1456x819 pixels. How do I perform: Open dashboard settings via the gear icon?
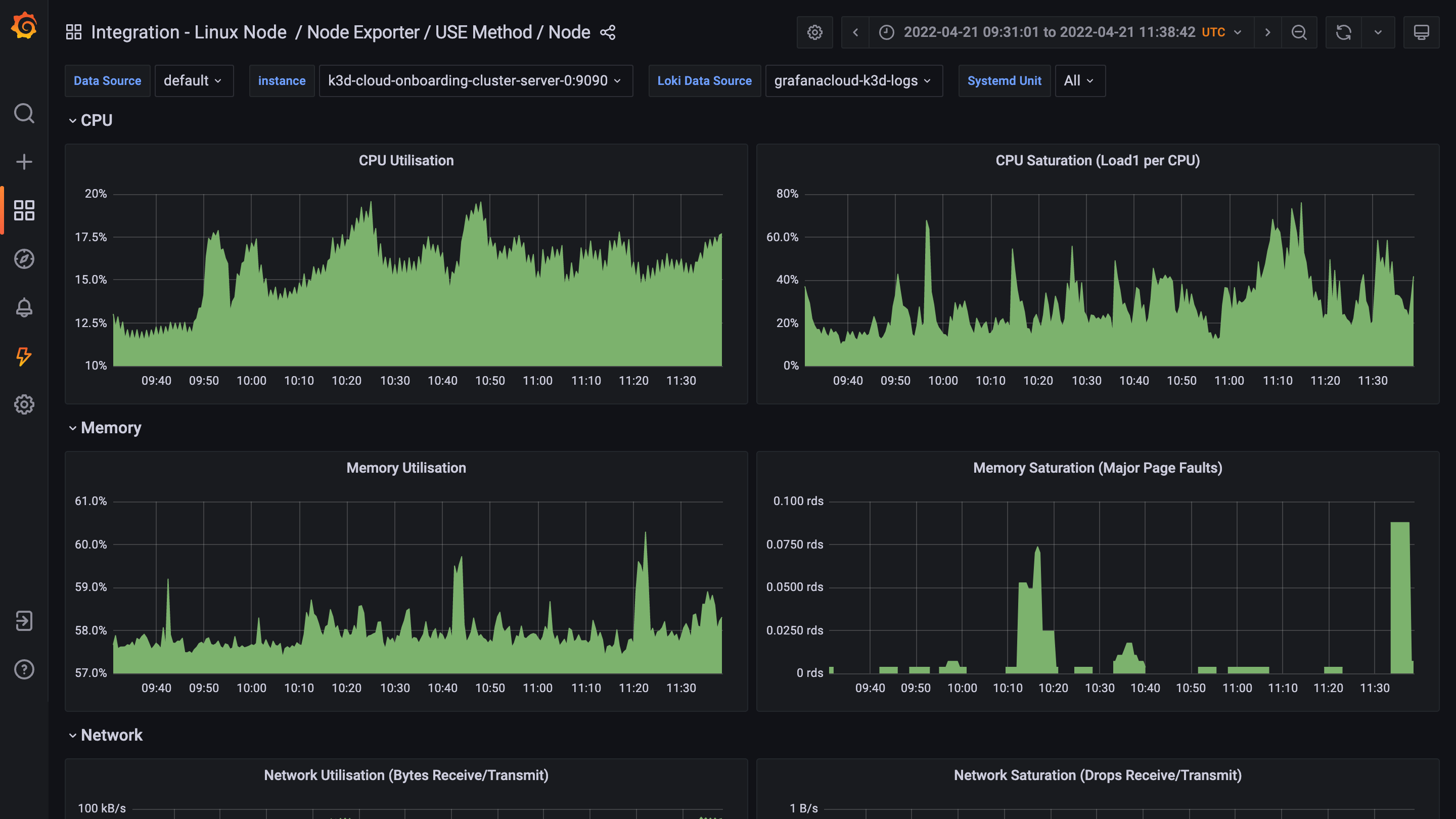click(x=814, y=32)
